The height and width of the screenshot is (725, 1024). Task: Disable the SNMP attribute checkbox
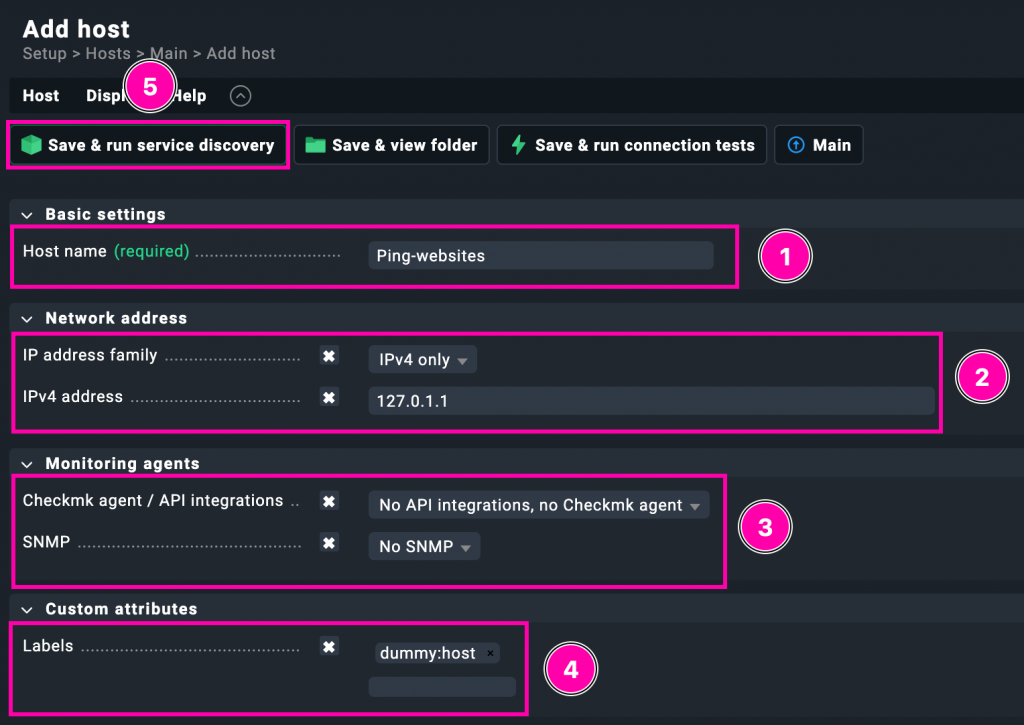point(328,543)
